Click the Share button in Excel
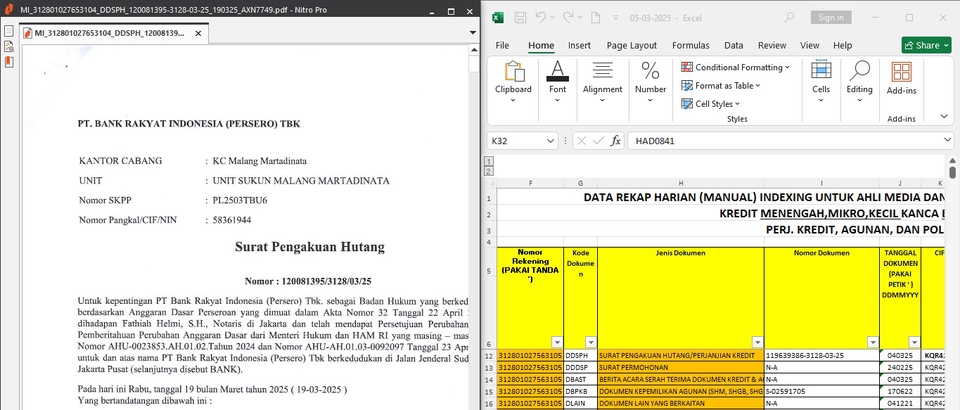The width and height of the screenshot is (960, 410). [x=926, y=45]
